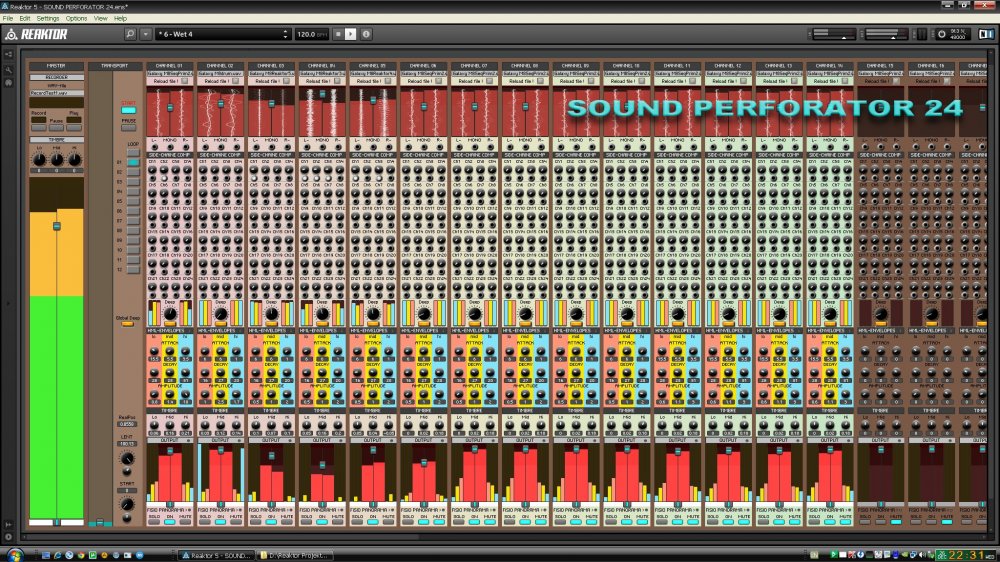The height and width of the screenshot is (562, 1000).
Task: Click the Reaktor logo
Action: coord(36,34)
